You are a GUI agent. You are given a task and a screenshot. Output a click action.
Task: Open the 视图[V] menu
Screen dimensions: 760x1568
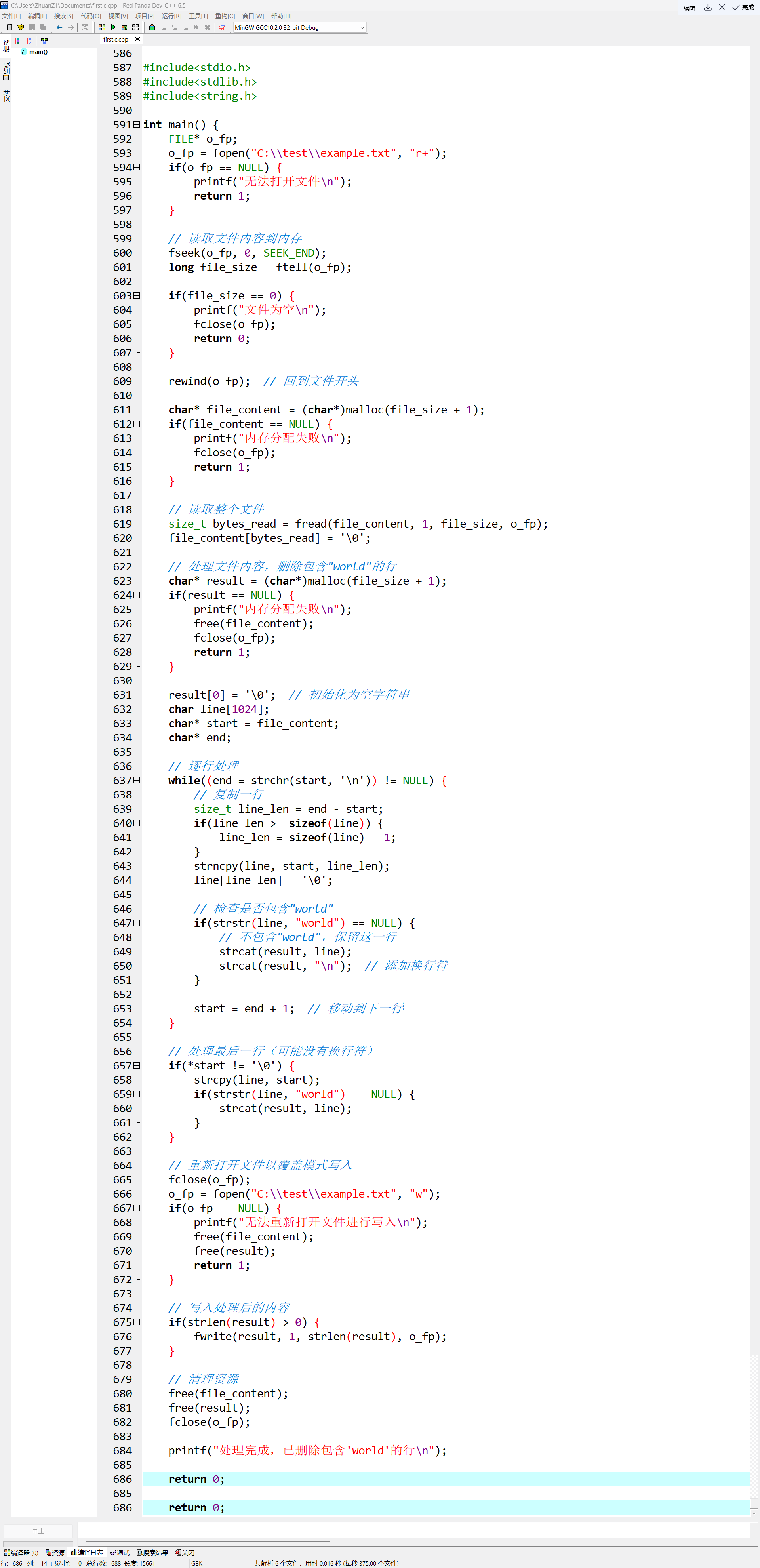pos(118,16)
